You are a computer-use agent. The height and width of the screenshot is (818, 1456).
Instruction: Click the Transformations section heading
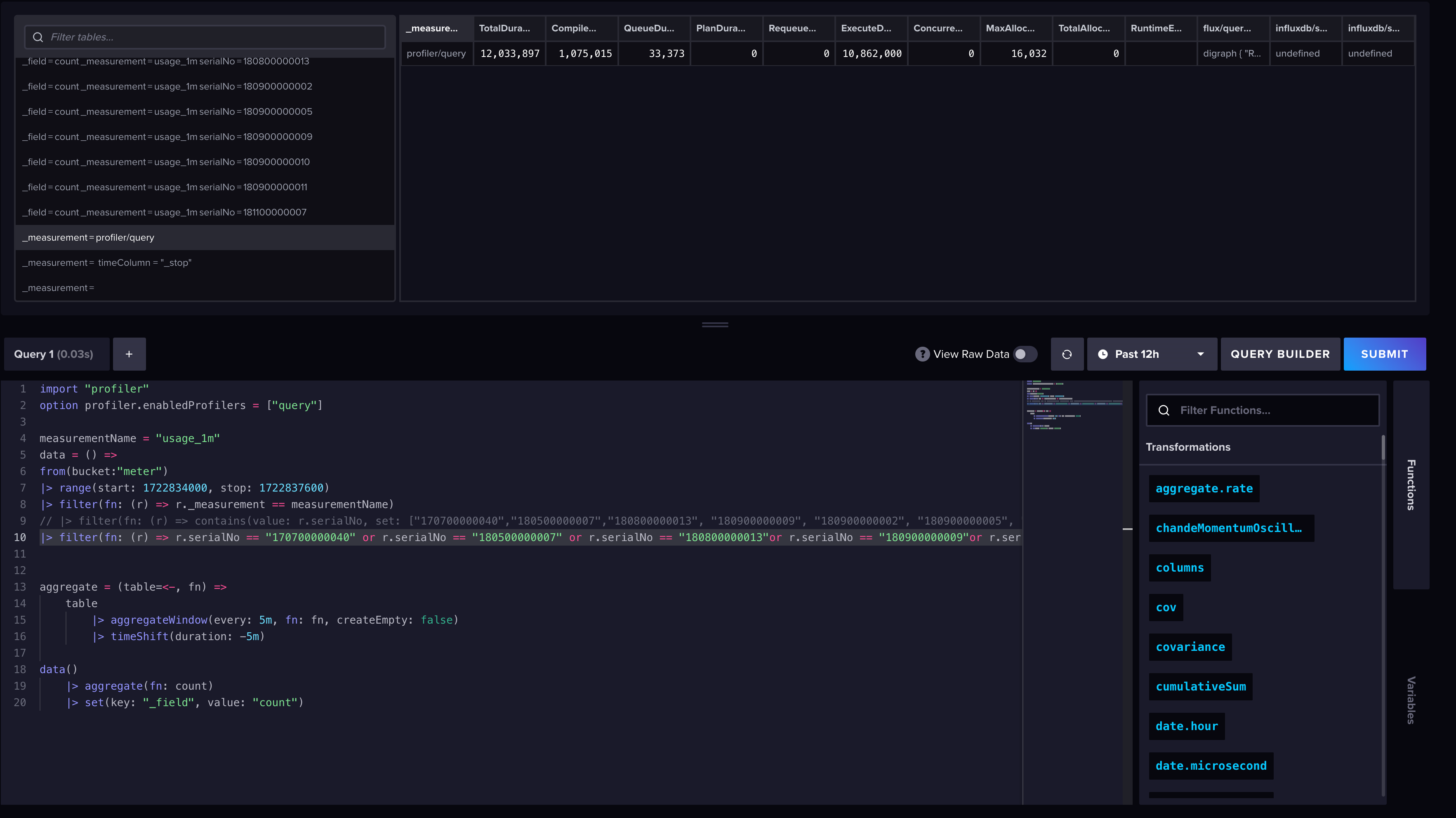click(1187, 447)
